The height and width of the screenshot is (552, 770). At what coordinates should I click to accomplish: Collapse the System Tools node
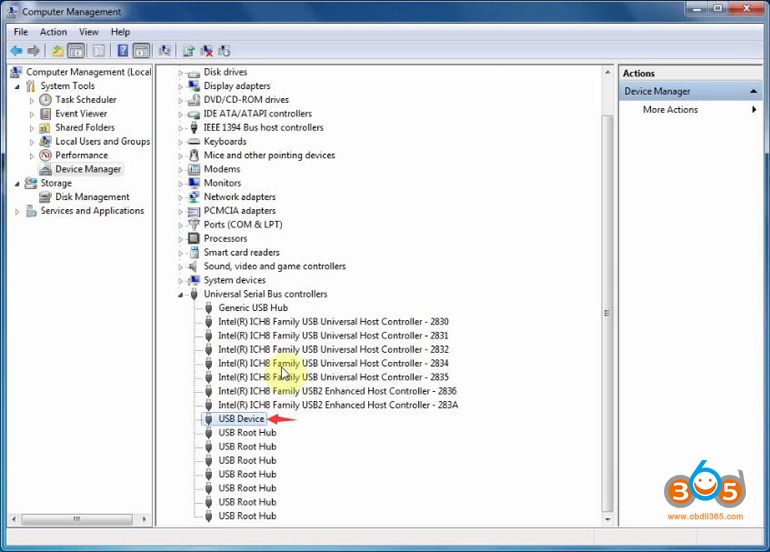pyautogui.click(x=17, y=86)
